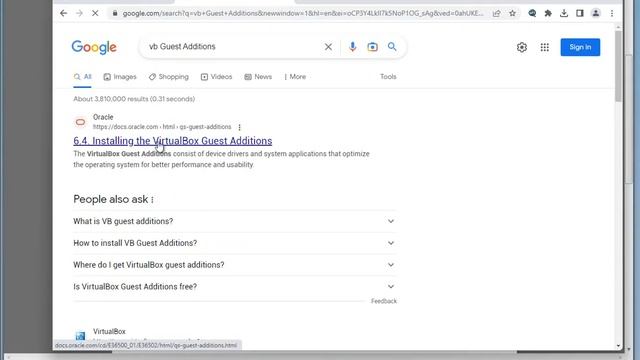
Task: Clear the search box with the X
Action: (x=328, y=47)
